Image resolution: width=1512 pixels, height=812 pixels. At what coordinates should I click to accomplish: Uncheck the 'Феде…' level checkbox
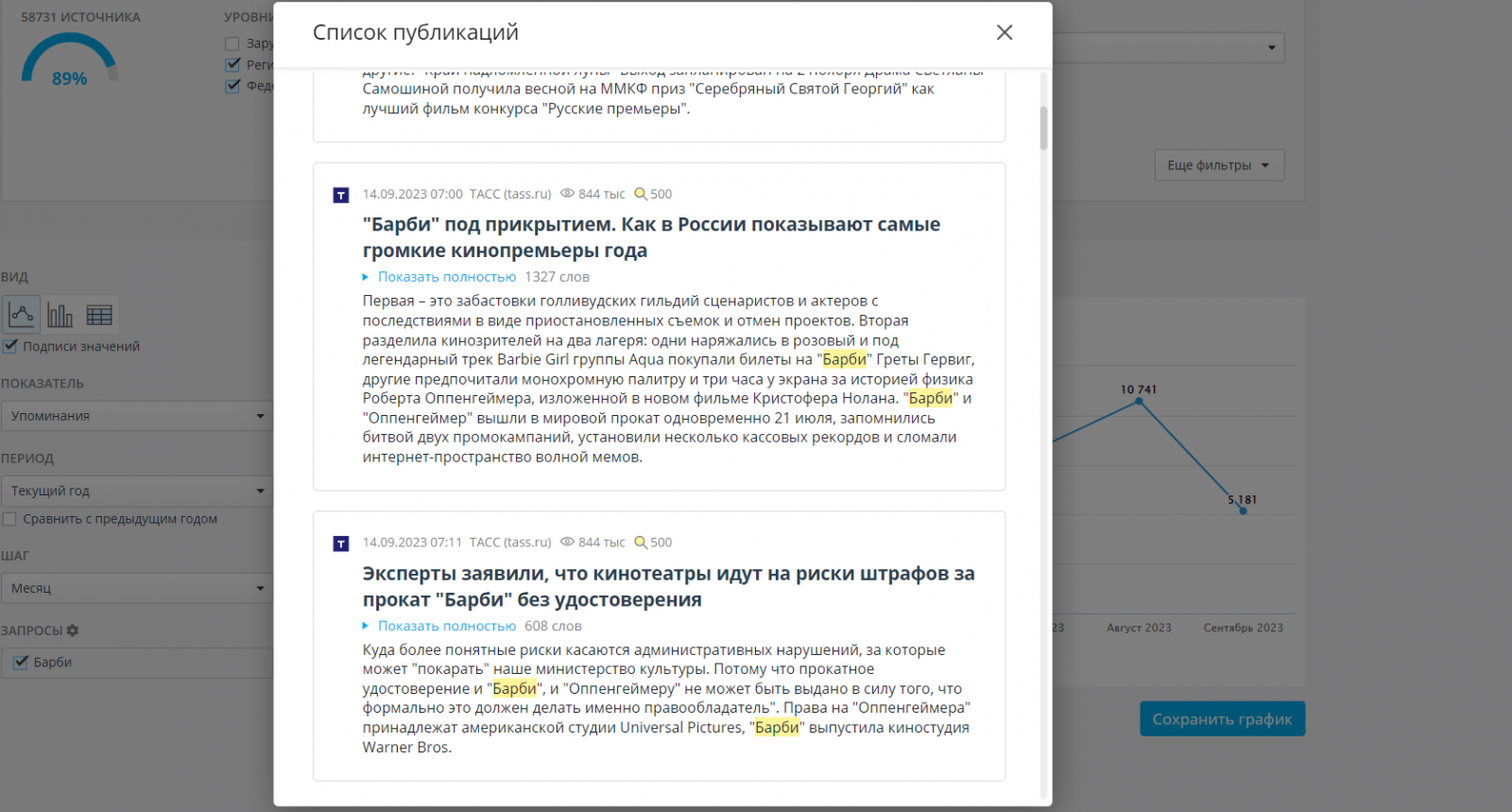point(232,86)
